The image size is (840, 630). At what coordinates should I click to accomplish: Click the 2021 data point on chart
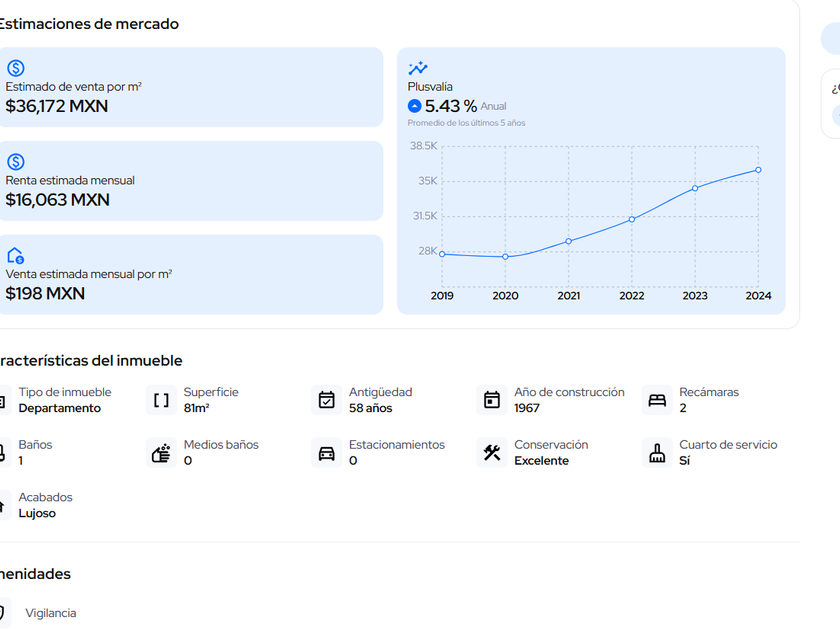[568, 241]
